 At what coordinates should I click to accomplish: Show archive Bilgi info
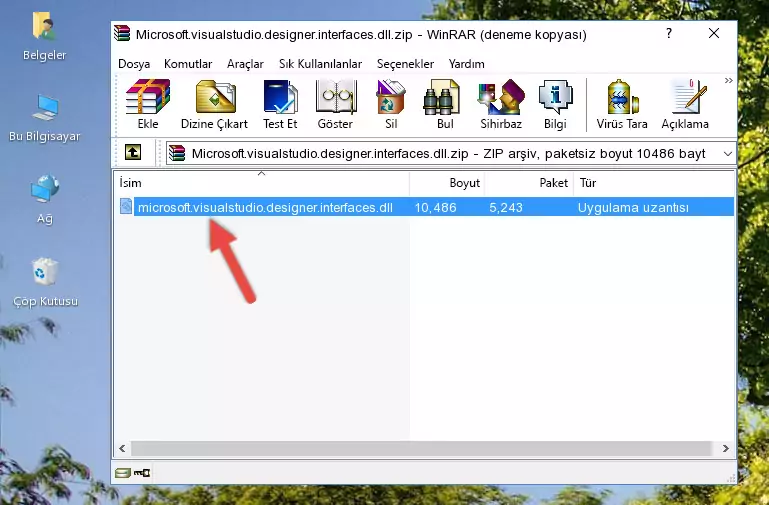555,104
